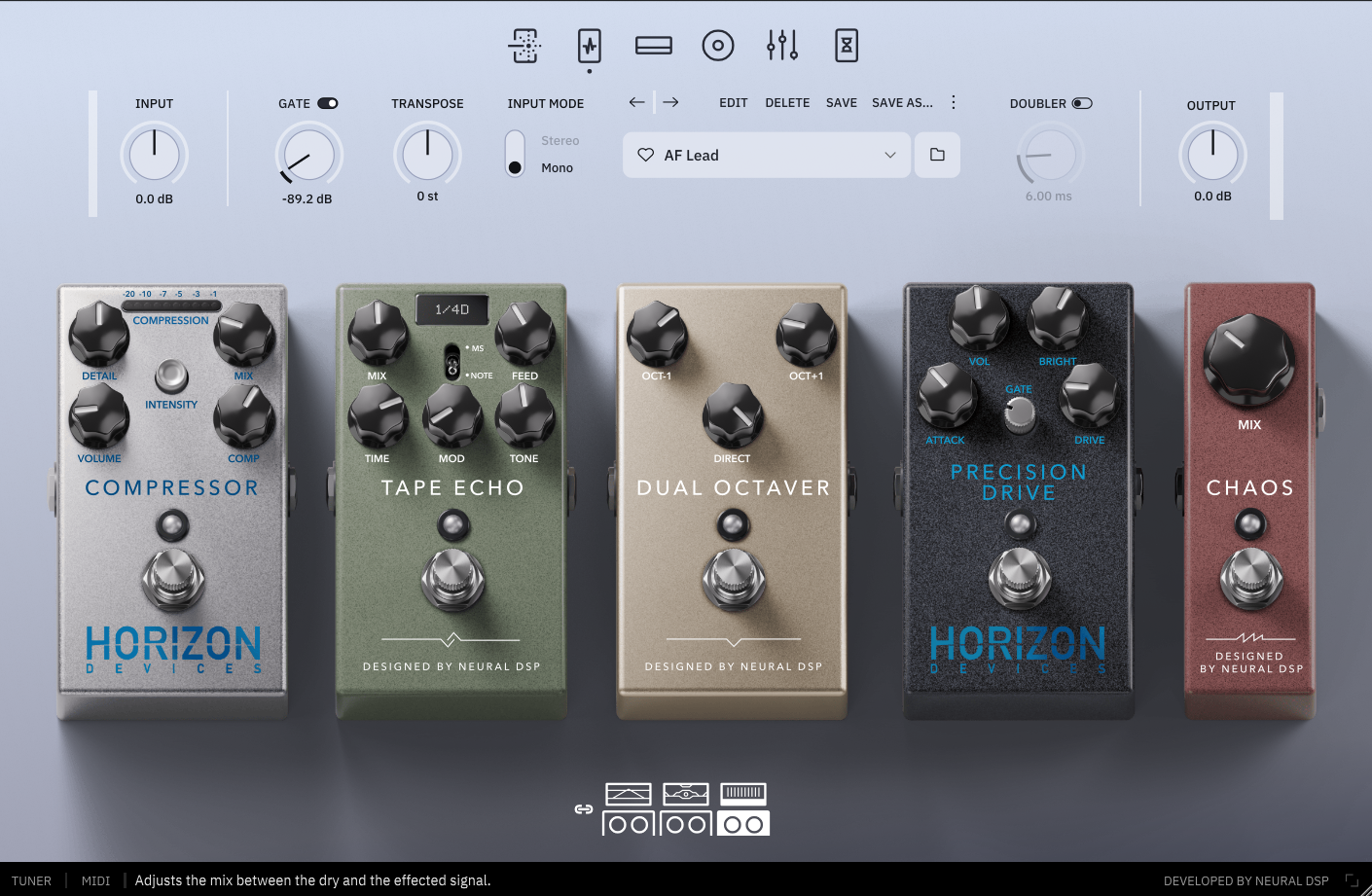This screenshot has height=896, width=1372.
Task: Toggle the Dual Octaver pedal footswitch
Action: tap(734, 578)
